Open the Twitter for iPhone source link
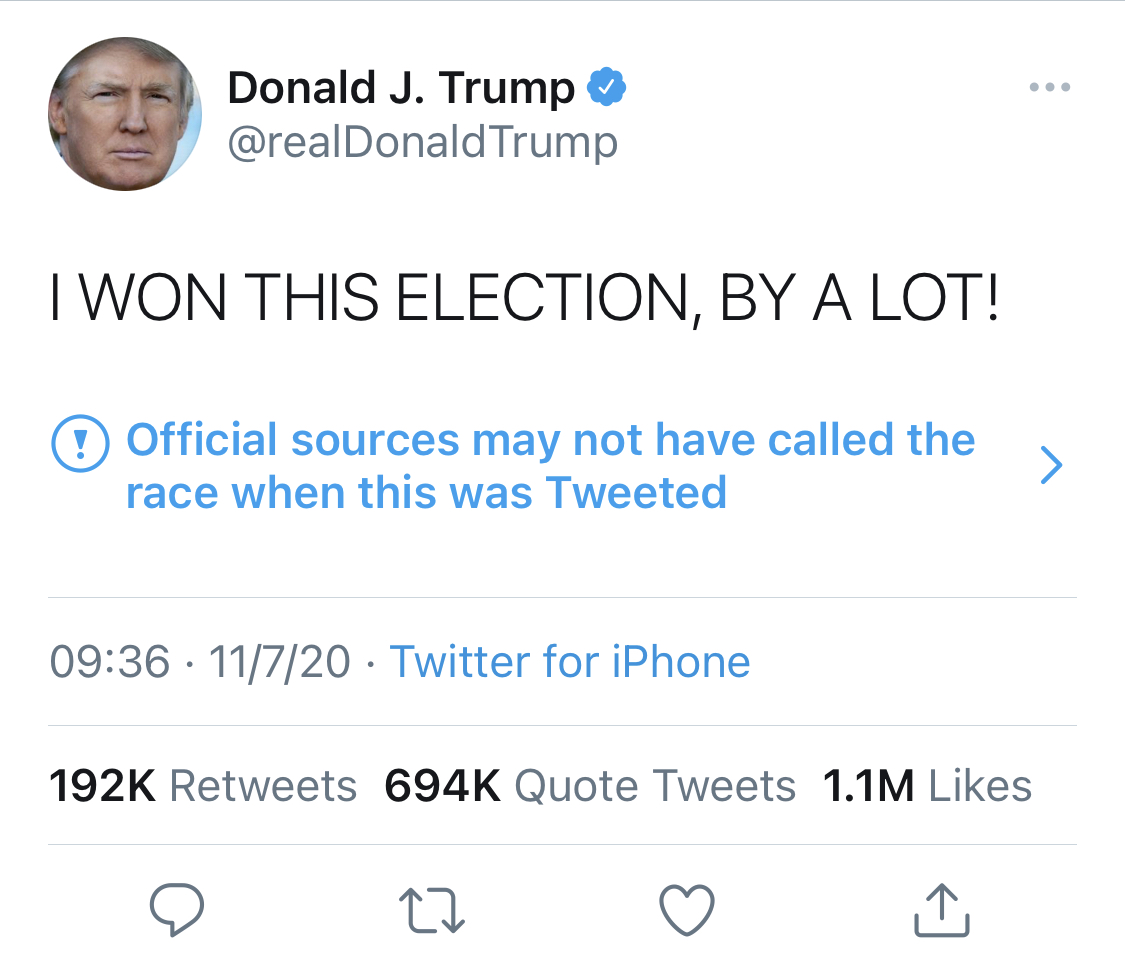Image resolution: width=1125 pixels, height=966 pixels. coord(570,661)
